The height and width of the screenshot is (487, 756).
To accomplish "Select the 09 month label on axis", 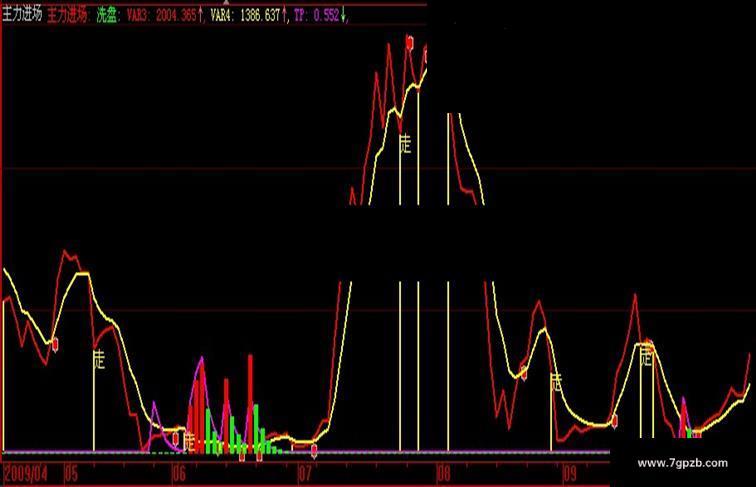I will click(570, 474).
